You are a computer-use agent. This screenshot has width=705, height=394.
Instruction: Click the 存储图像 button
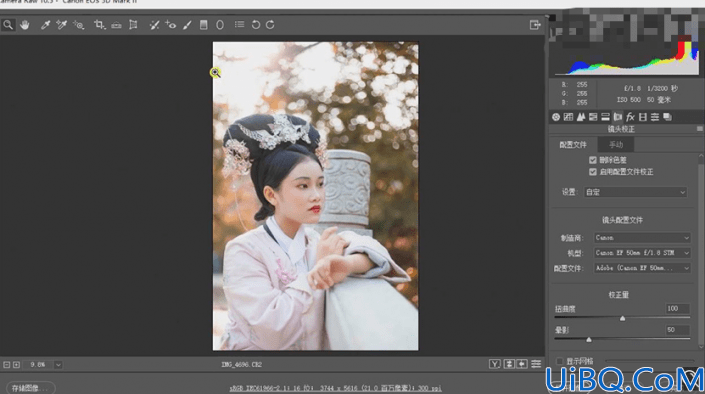(x=30, y=388)
